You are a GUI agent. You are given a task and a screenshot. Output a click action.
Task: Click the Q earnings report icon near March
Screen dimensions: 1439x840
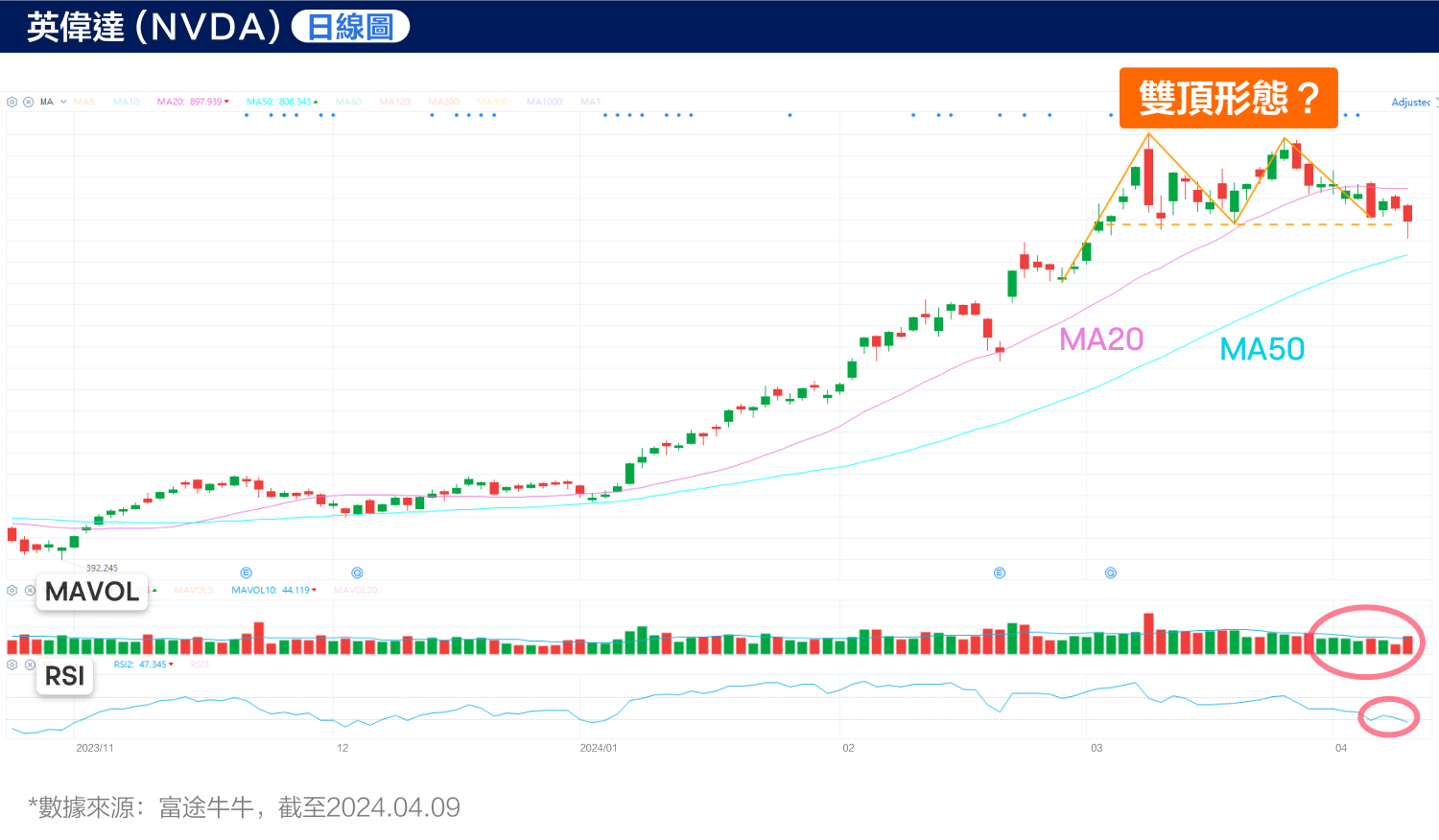pos(1110,572)
